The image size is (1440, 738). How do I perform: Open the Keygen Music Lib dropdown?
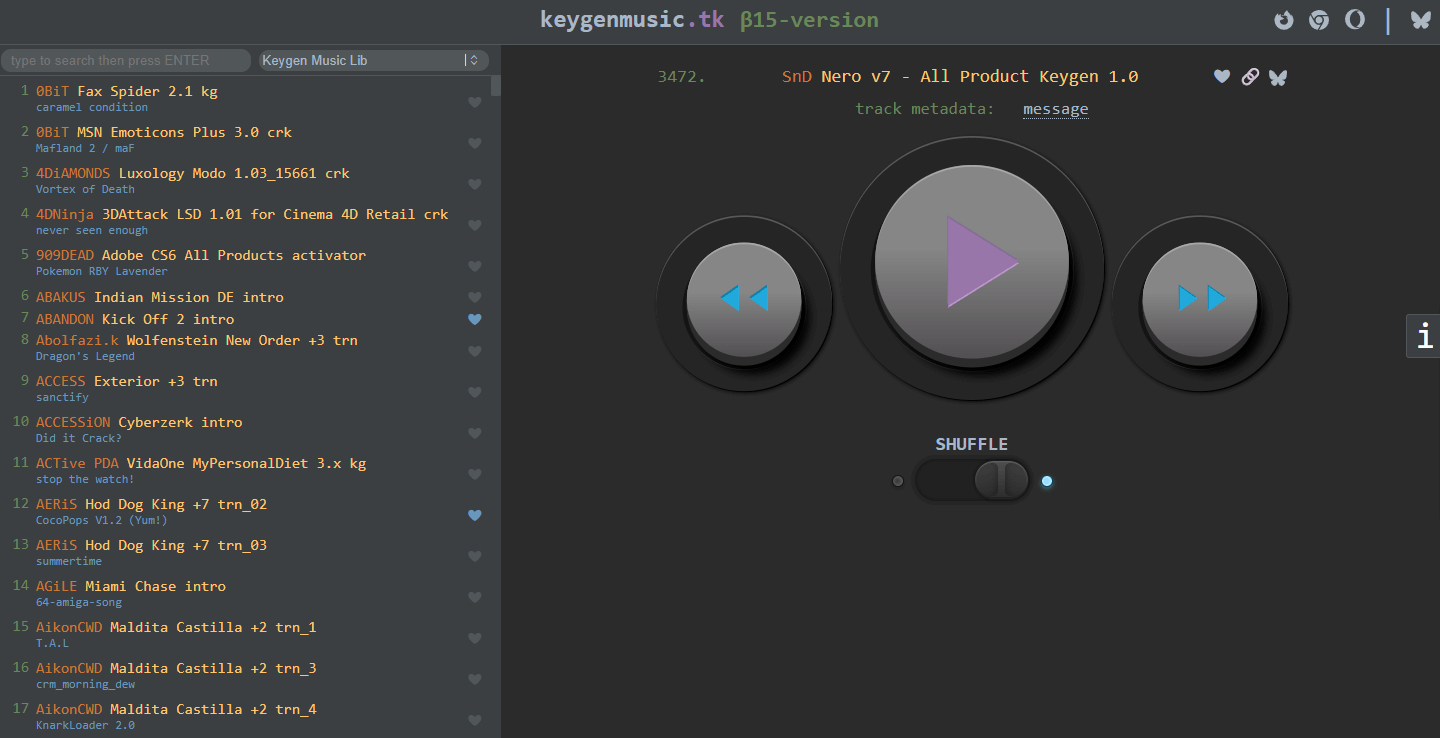point(373,60)
